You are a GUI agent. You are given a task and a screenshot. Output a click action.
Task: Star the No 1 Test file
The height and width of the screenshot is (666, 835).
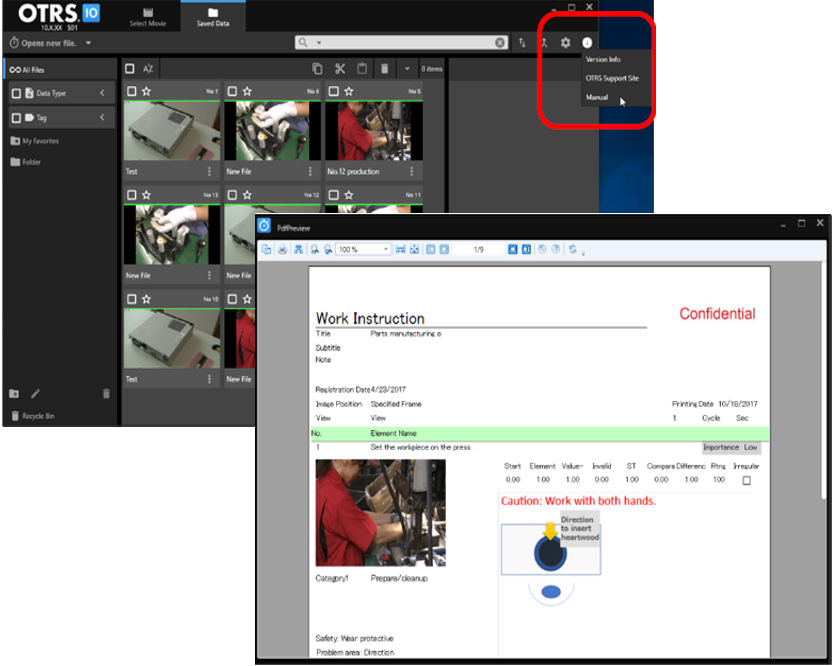tap(146, 92)
